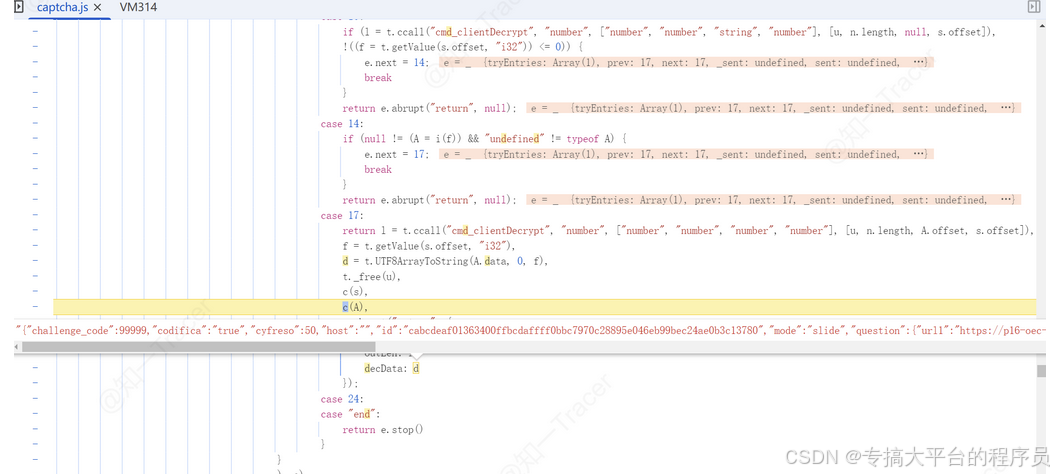
Task: Close the captcha.js tab
Action: point(97,7)
